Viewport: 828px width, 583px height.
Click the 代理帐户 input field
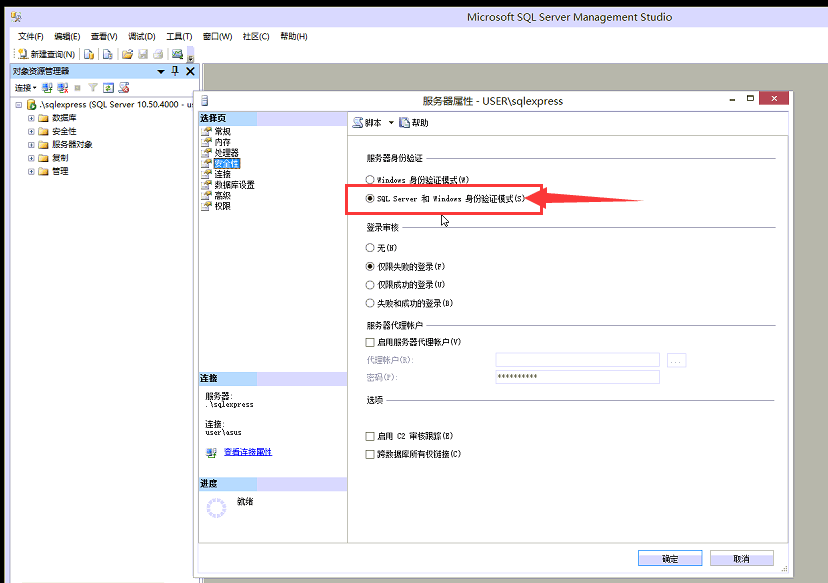click(x=578, y=360)
